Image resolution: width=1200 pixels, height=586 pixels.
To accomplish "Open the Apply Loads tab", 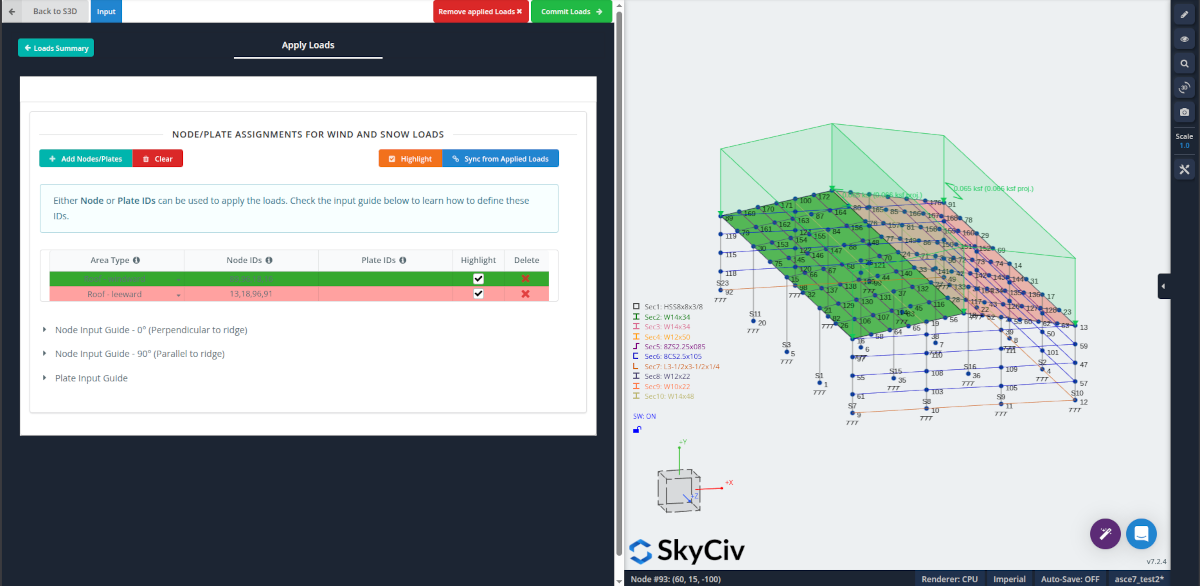I will coord(307,44).
